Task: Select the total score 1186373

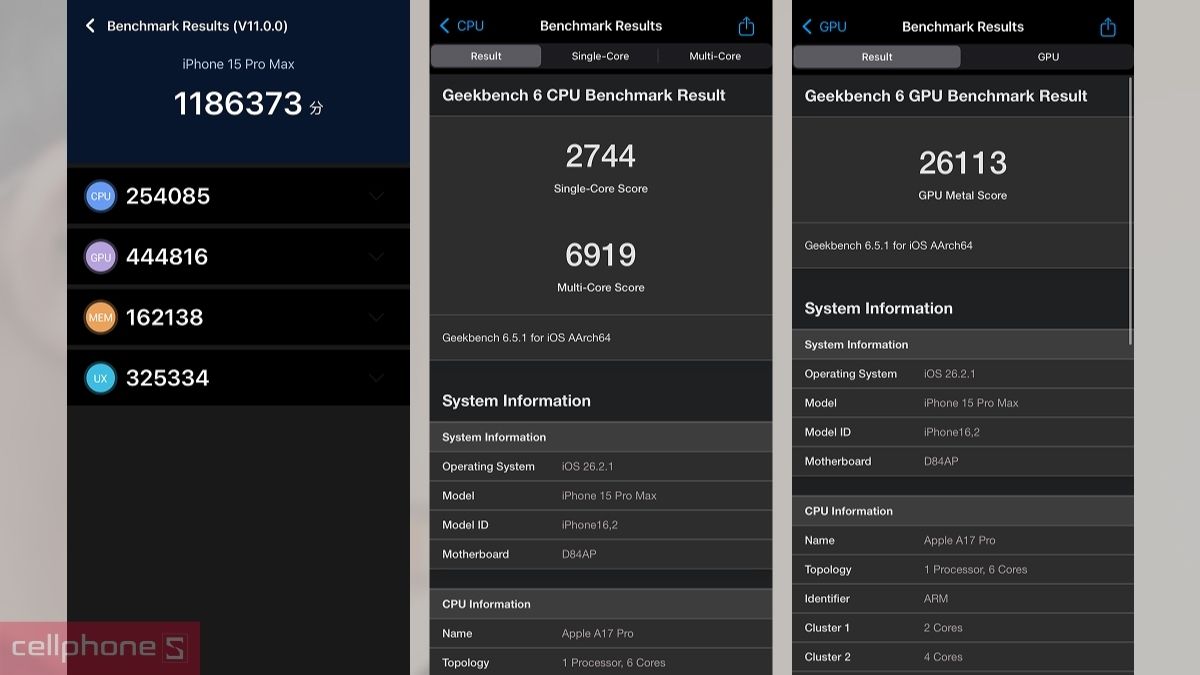Action: [238, 103]
